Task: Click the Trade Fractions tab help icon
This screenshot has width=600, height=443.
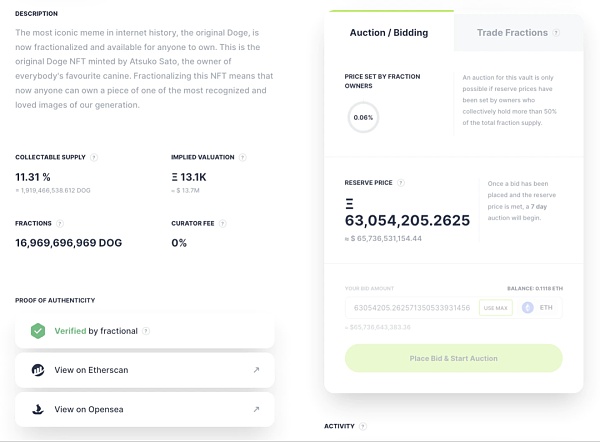Action: pyautogui.click(x=555, y=33)
